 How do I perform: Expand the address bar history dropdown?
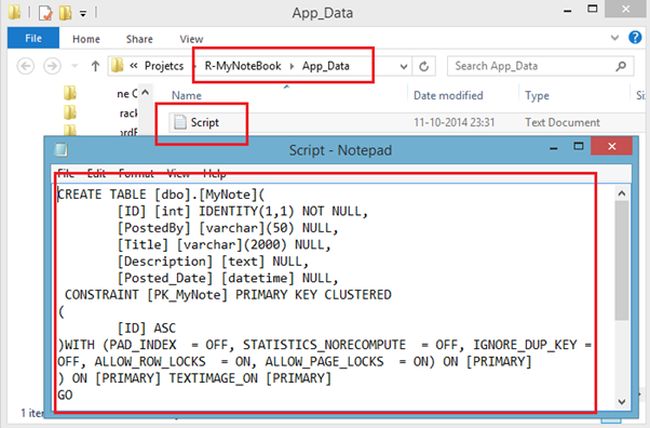point(403,66)
